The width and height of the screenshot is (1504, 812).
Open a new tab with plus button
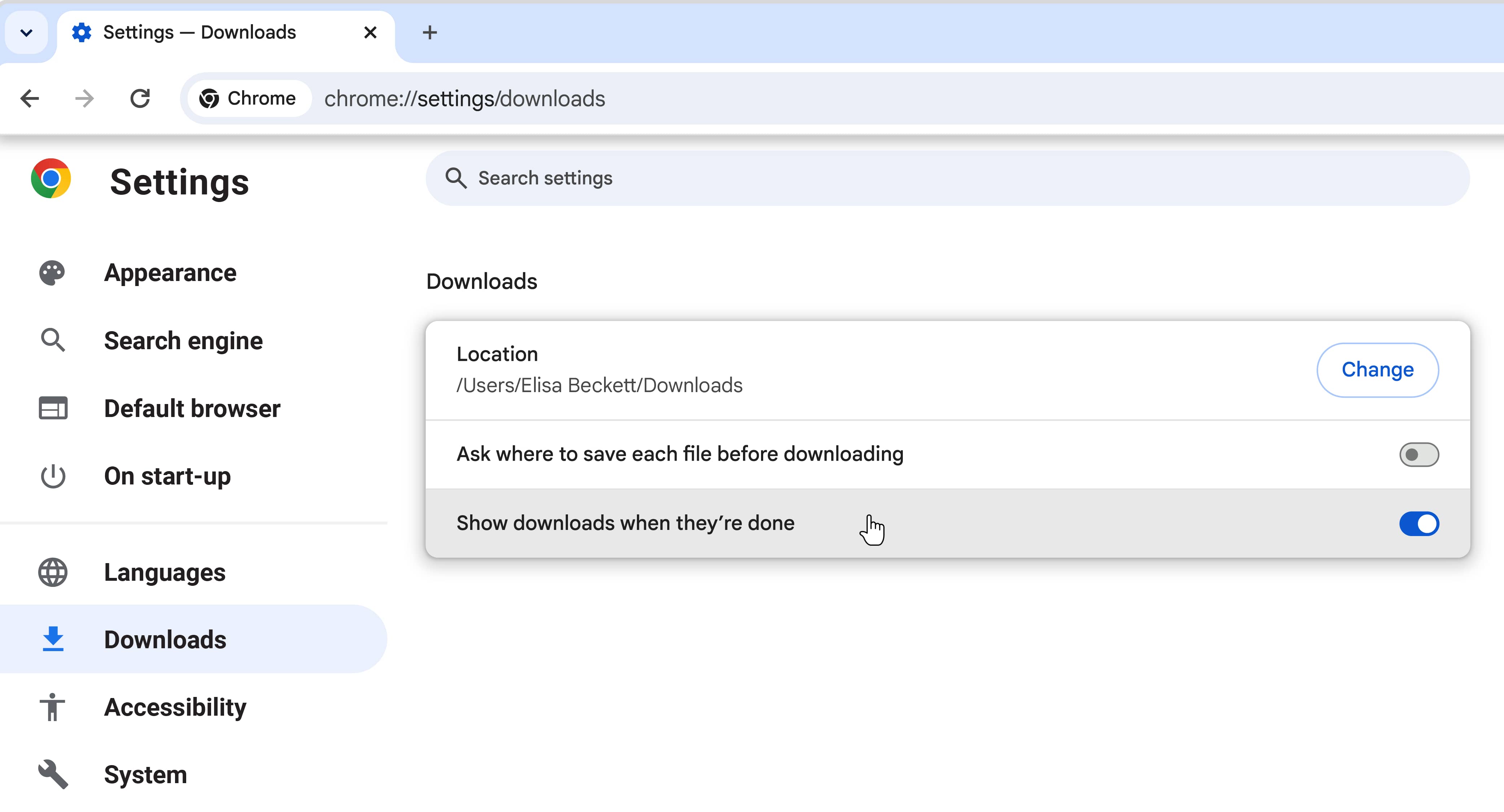(430, 33)
